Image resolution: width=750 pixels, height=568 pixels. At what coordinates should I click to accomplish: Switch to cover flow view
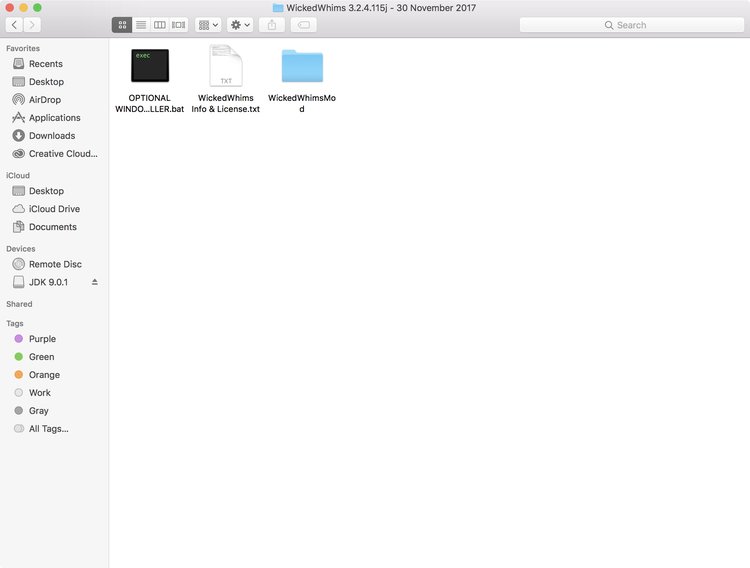[178, 25]
